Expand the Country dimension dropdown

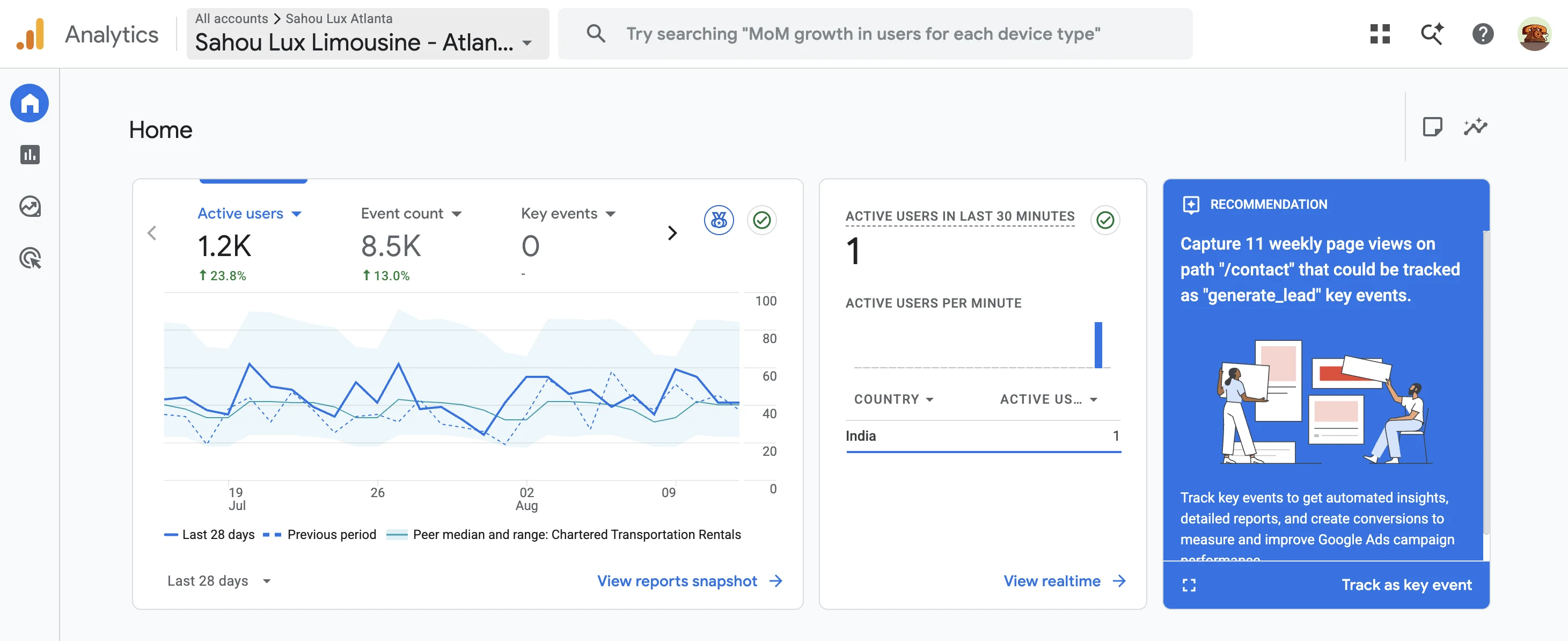tap(893, 399)
